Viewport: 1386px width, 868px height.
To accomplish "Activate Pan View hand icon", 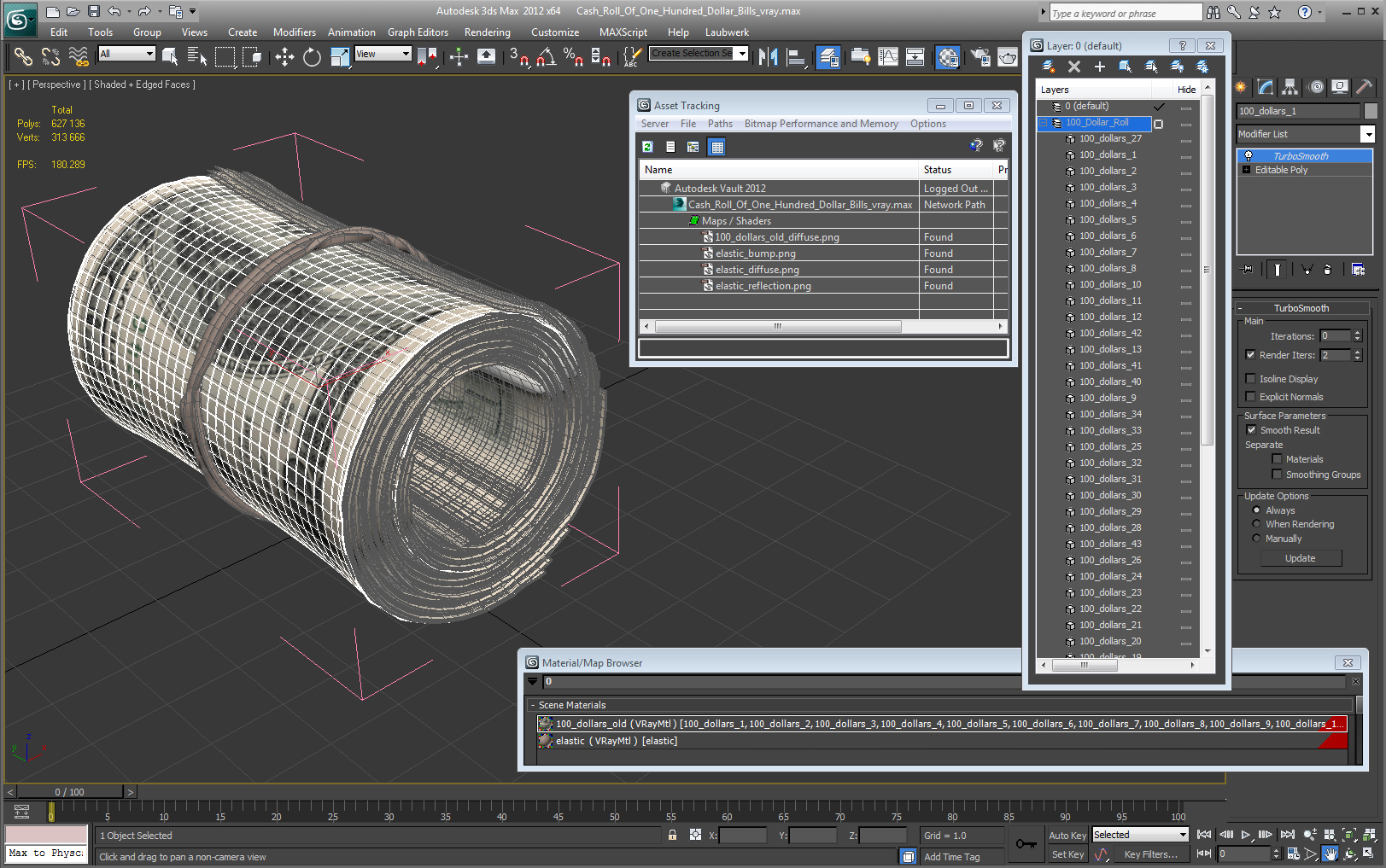I will (x=1330, y=853).
